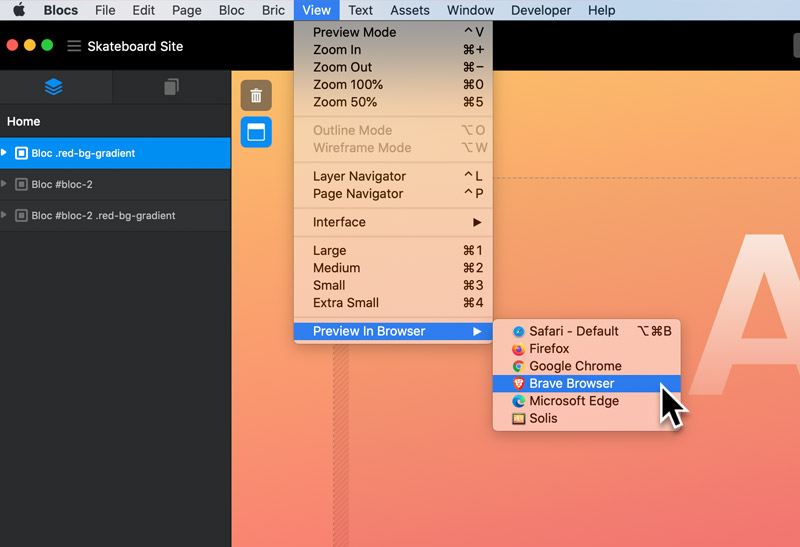Image resolution: width=800 pixels, height=547 pixels.
Task: Preview in Solis
Action: point(587,418)
